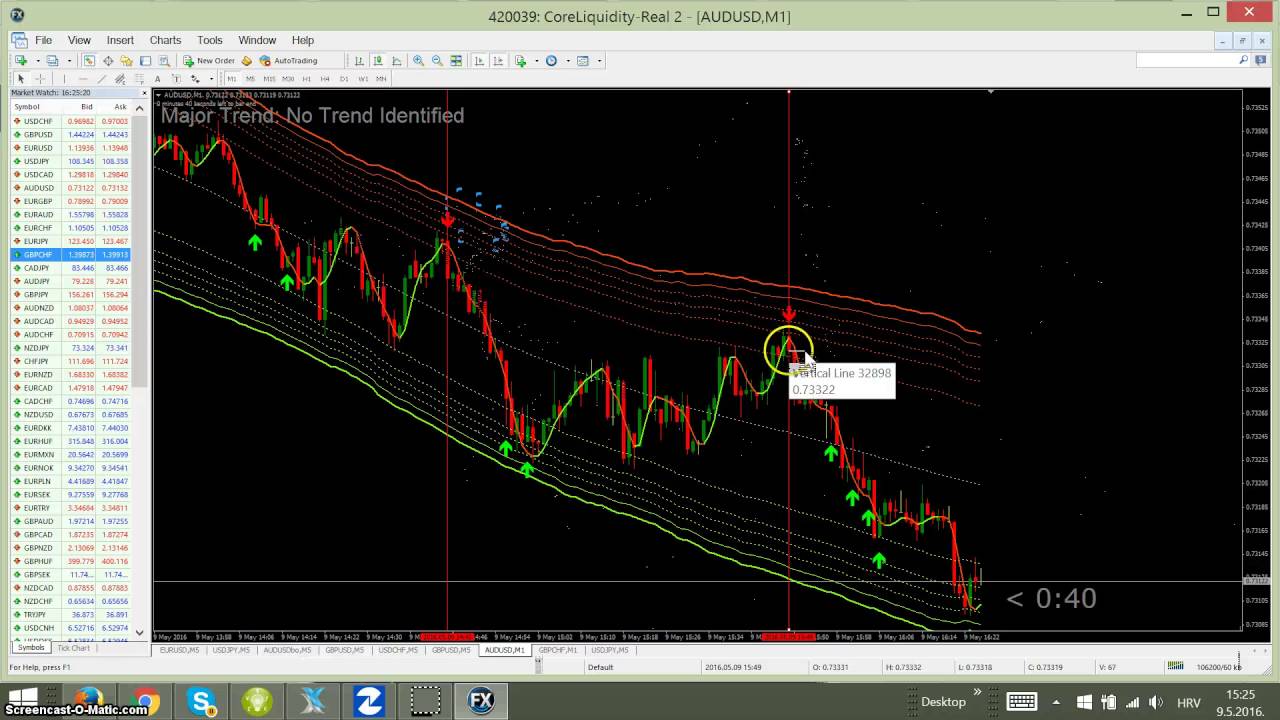Screen dimensions: 1280x720
Task: Select the horizontal line drawing tool
Action: point(83,79)
